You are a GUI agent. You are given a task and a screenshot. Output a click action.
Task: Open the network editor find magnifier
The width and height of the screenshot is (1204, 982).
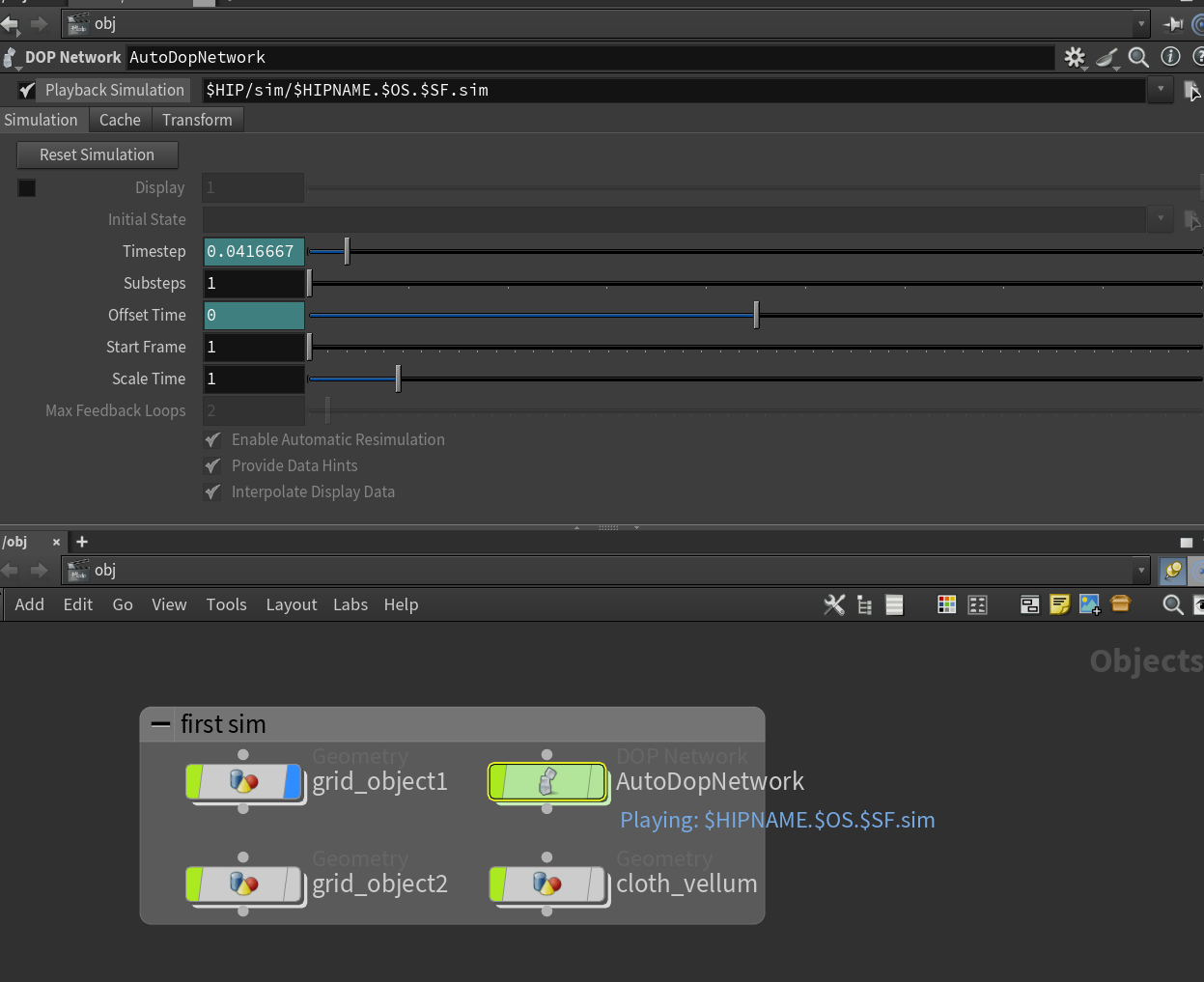1173,604
